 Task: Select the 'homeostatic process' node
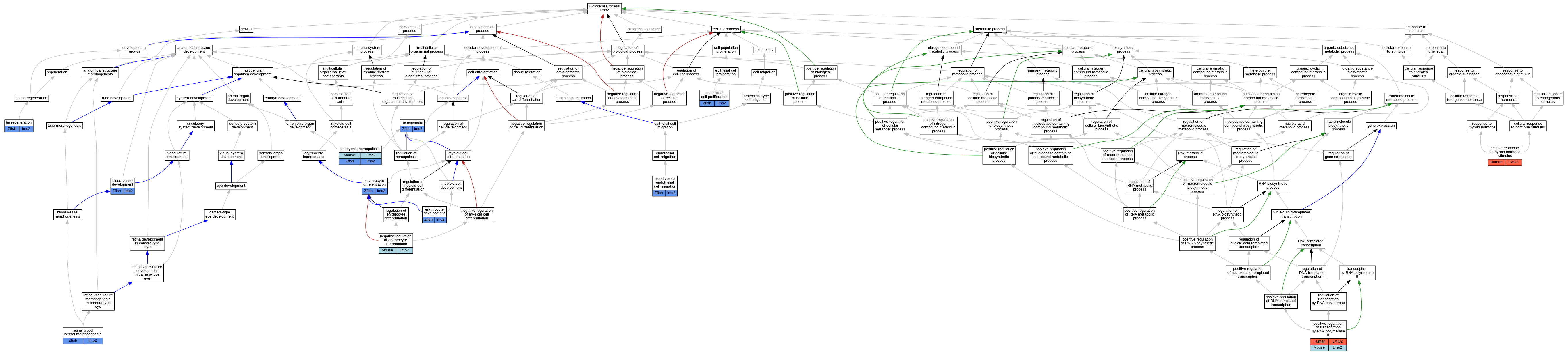(x=409, y=29)
